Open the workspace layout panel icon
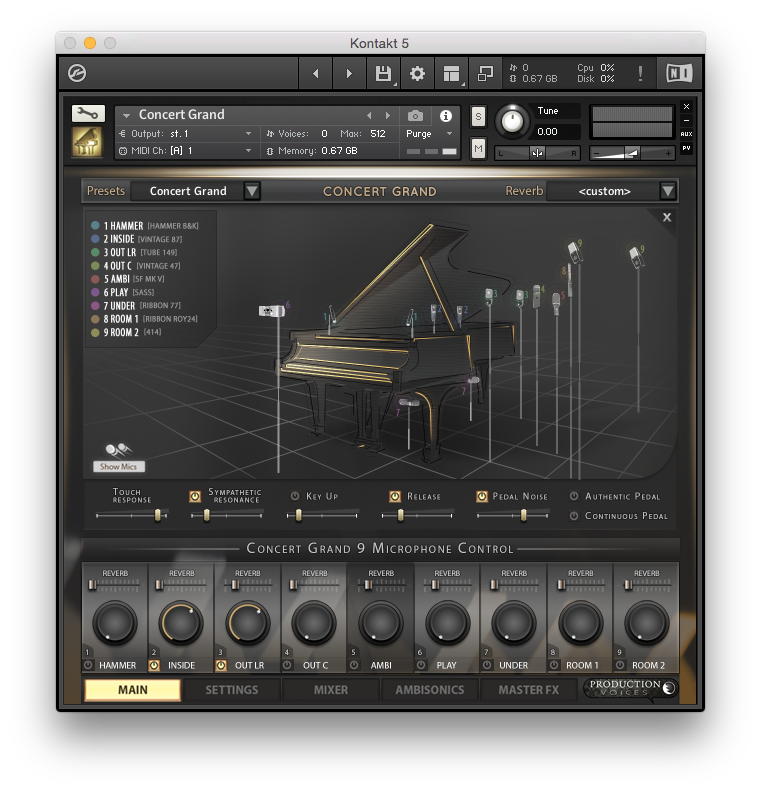 pos(451,74)
